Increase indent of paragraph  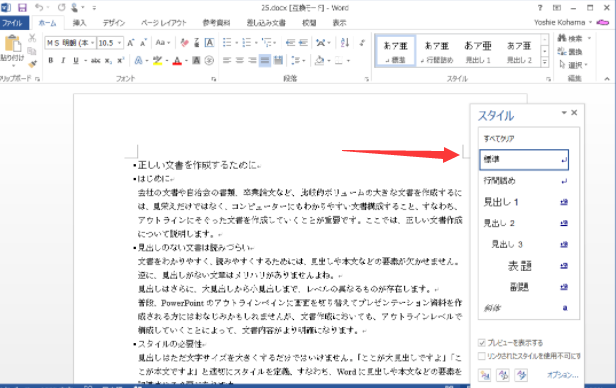[x=303, y=42]
